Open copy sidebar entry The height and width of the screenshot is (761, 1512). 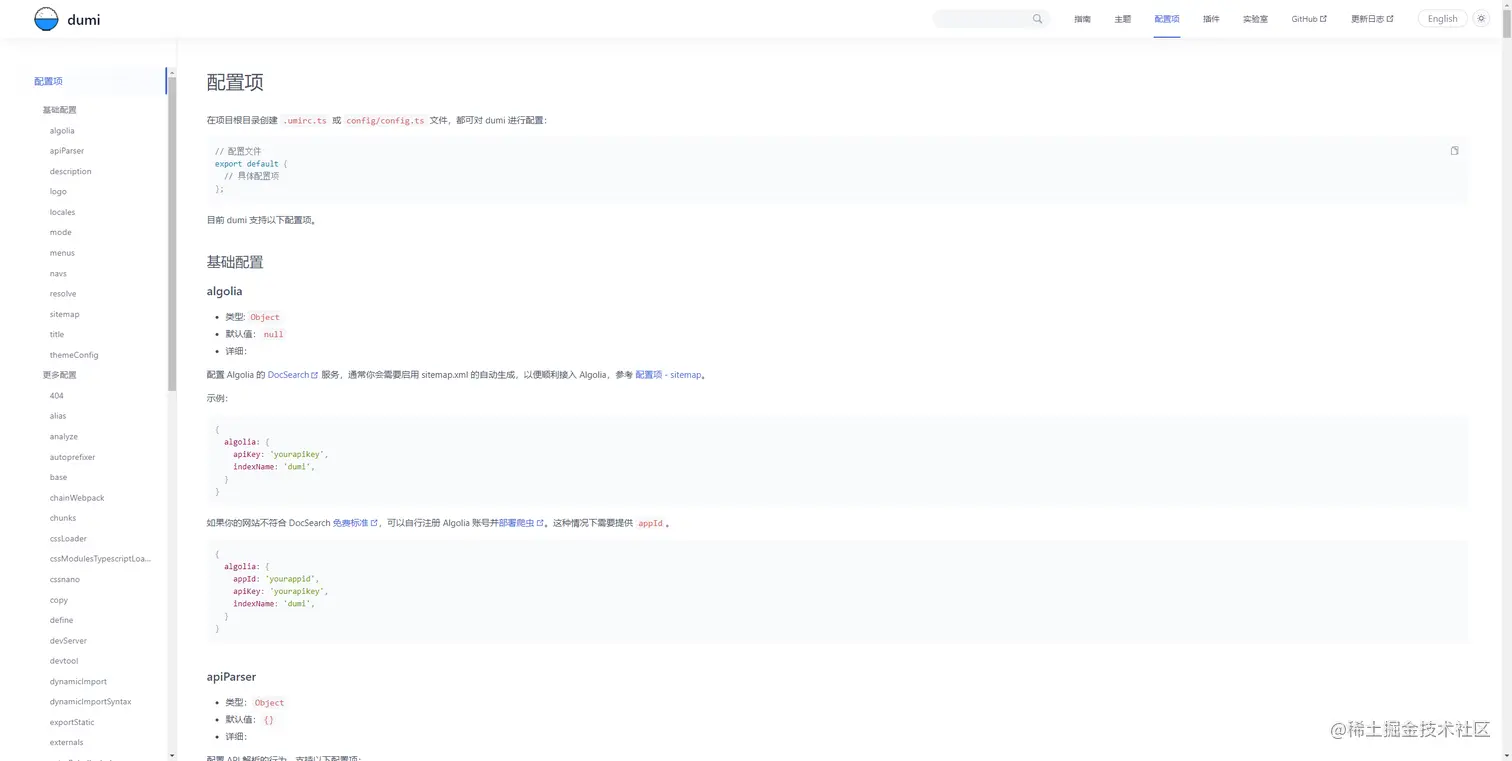[x=59, y=600]
